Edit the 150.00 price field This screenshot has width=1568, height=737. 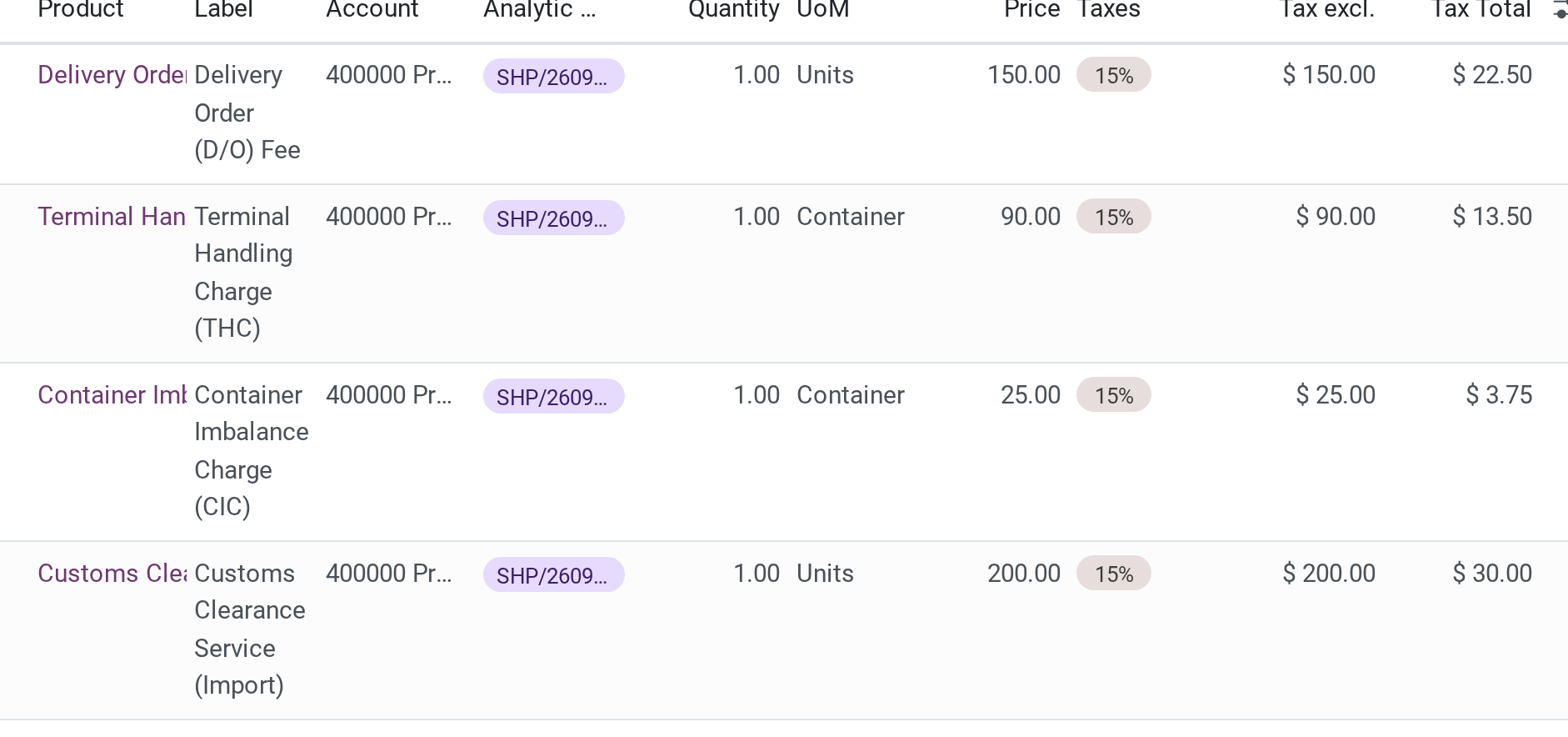(x=1024, y=75)
